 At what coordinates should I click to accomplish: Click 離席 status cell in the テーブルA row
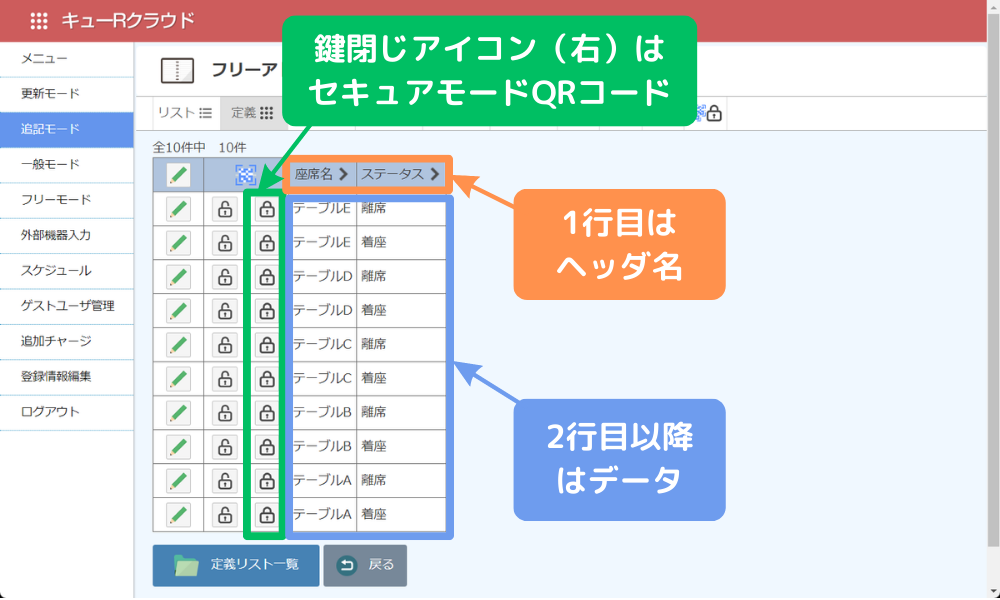(401, 481)
